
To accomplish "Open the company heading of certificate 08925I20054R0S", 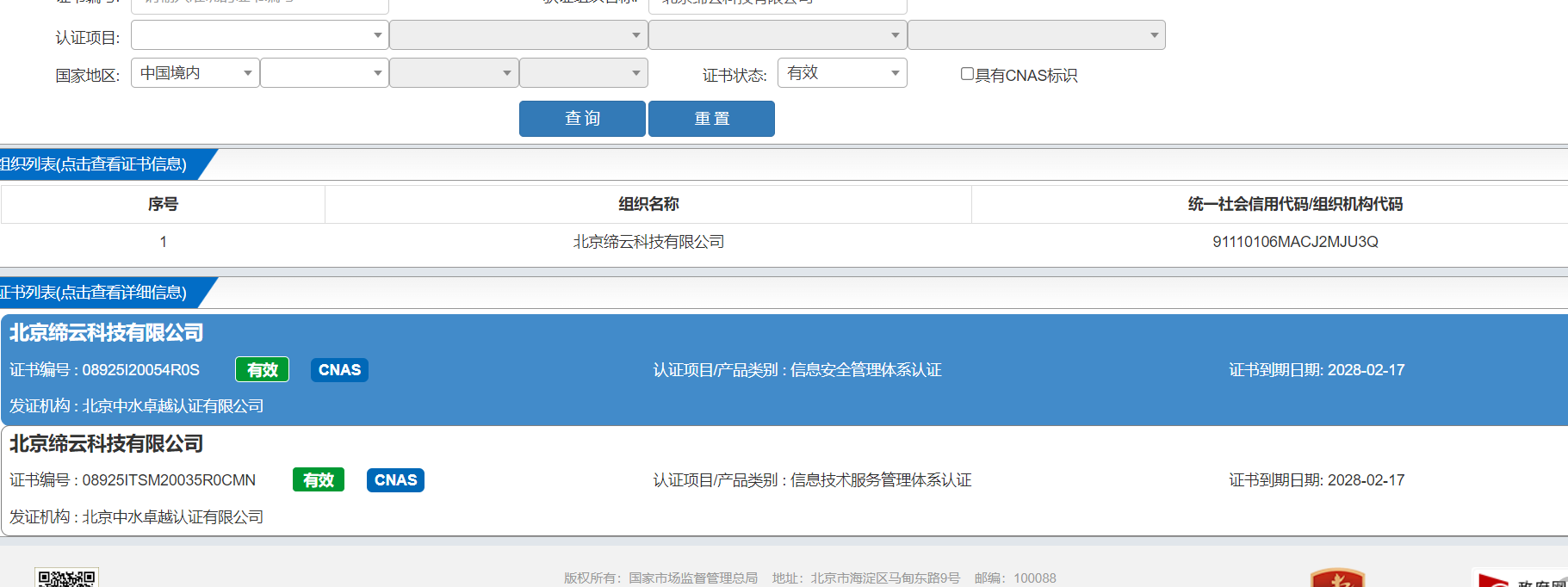I will 107,333.
